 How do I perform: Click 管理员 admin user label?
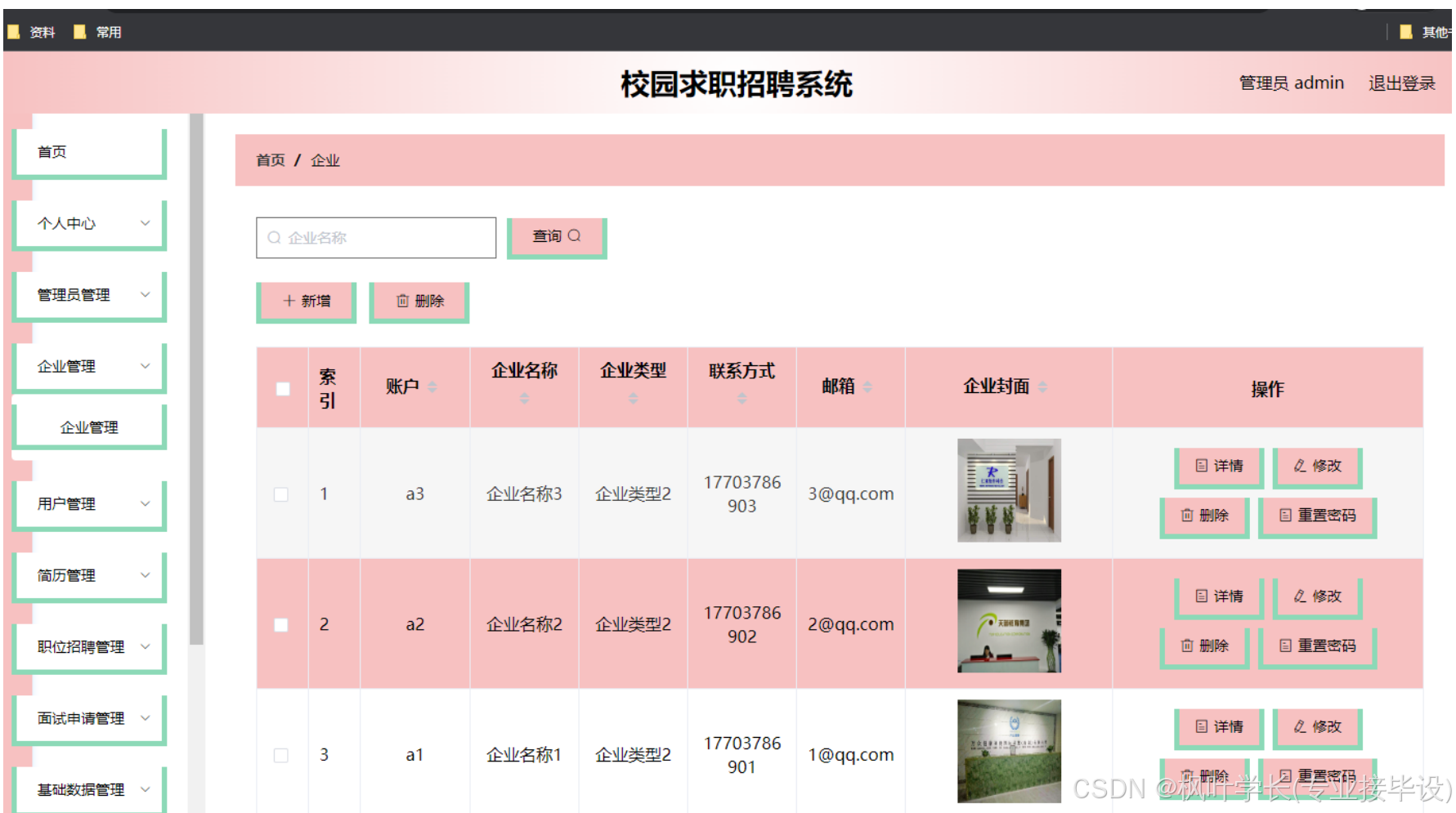(1291, 83)
